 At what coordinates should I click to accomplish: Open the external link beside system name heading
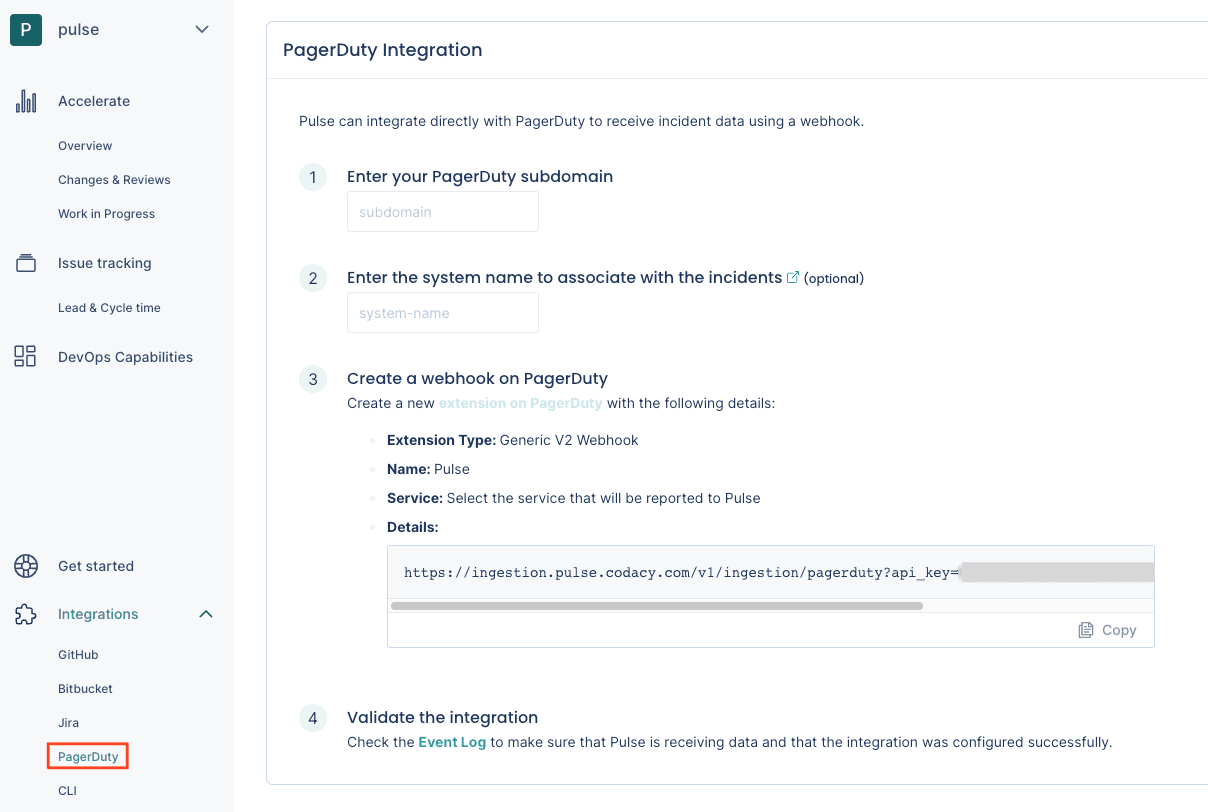(793, 277)
